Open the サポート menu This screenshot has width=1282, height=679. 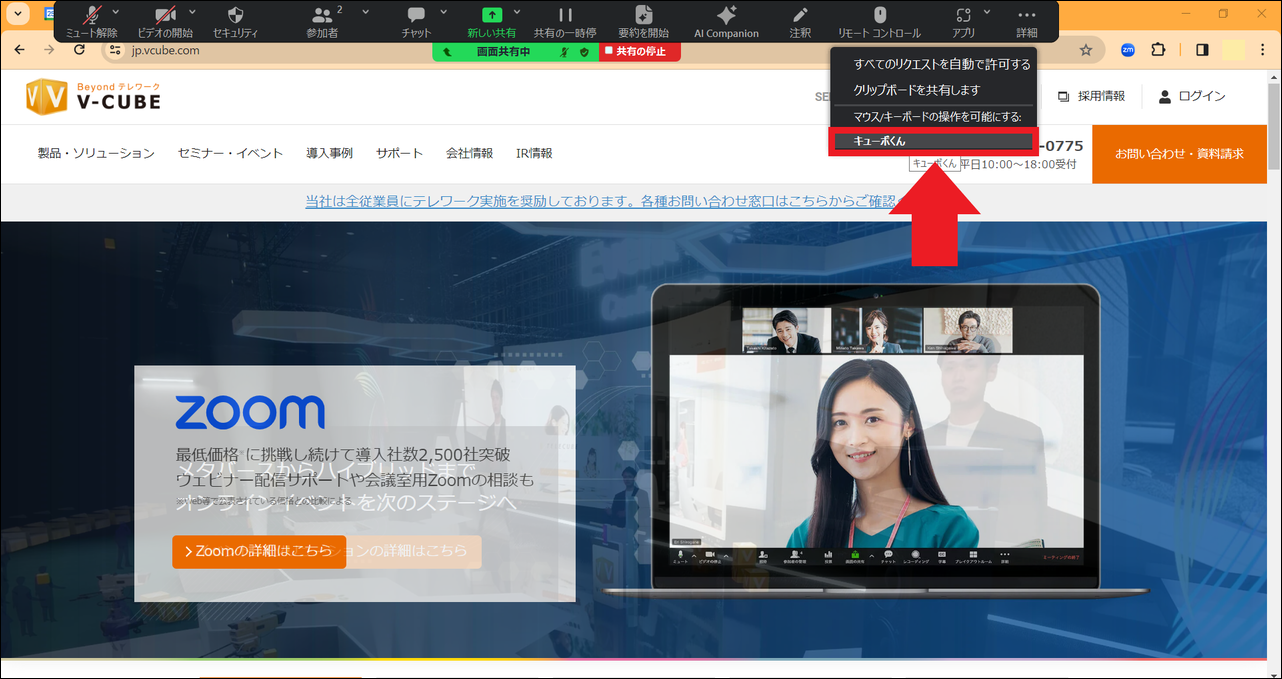tap(399, 153)
